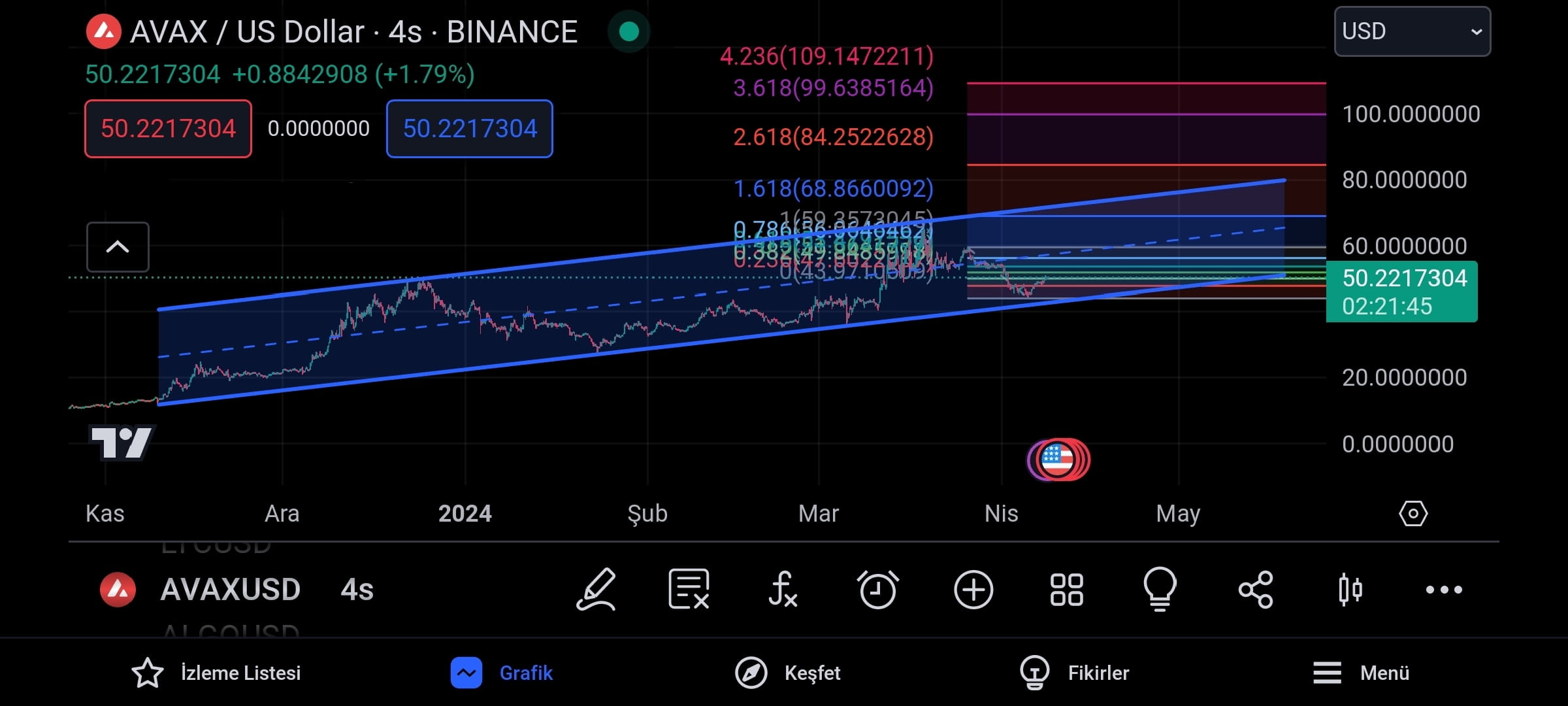Open chart type candlestick icon
This screenshot has height=706, width=1568.
[x=1350, y=589]
